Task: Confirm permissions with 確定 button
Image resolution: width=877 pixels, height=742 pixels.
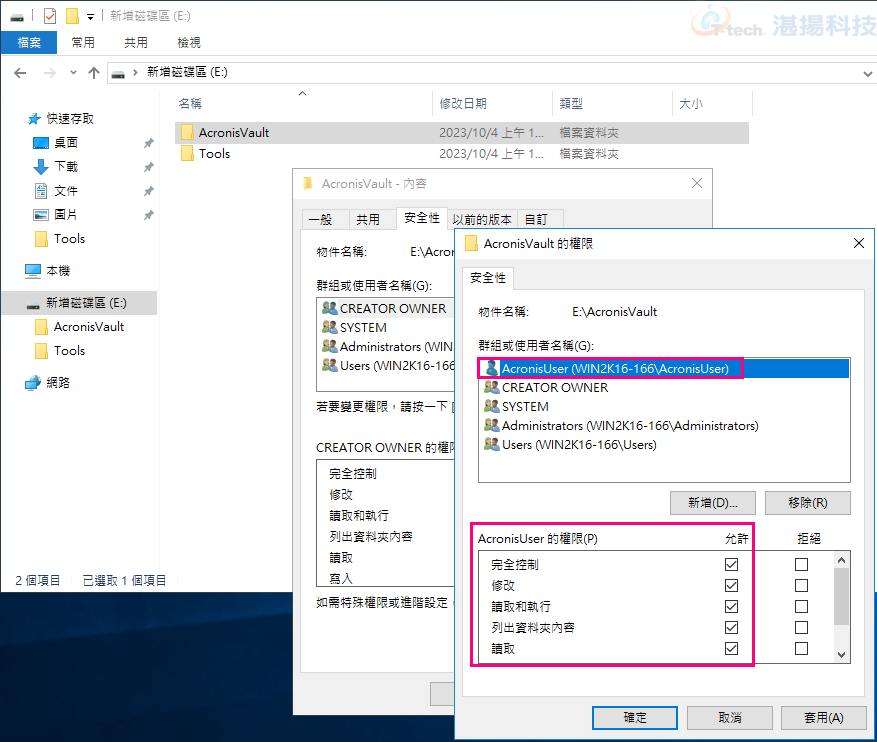Action: [x=635, y=717]
